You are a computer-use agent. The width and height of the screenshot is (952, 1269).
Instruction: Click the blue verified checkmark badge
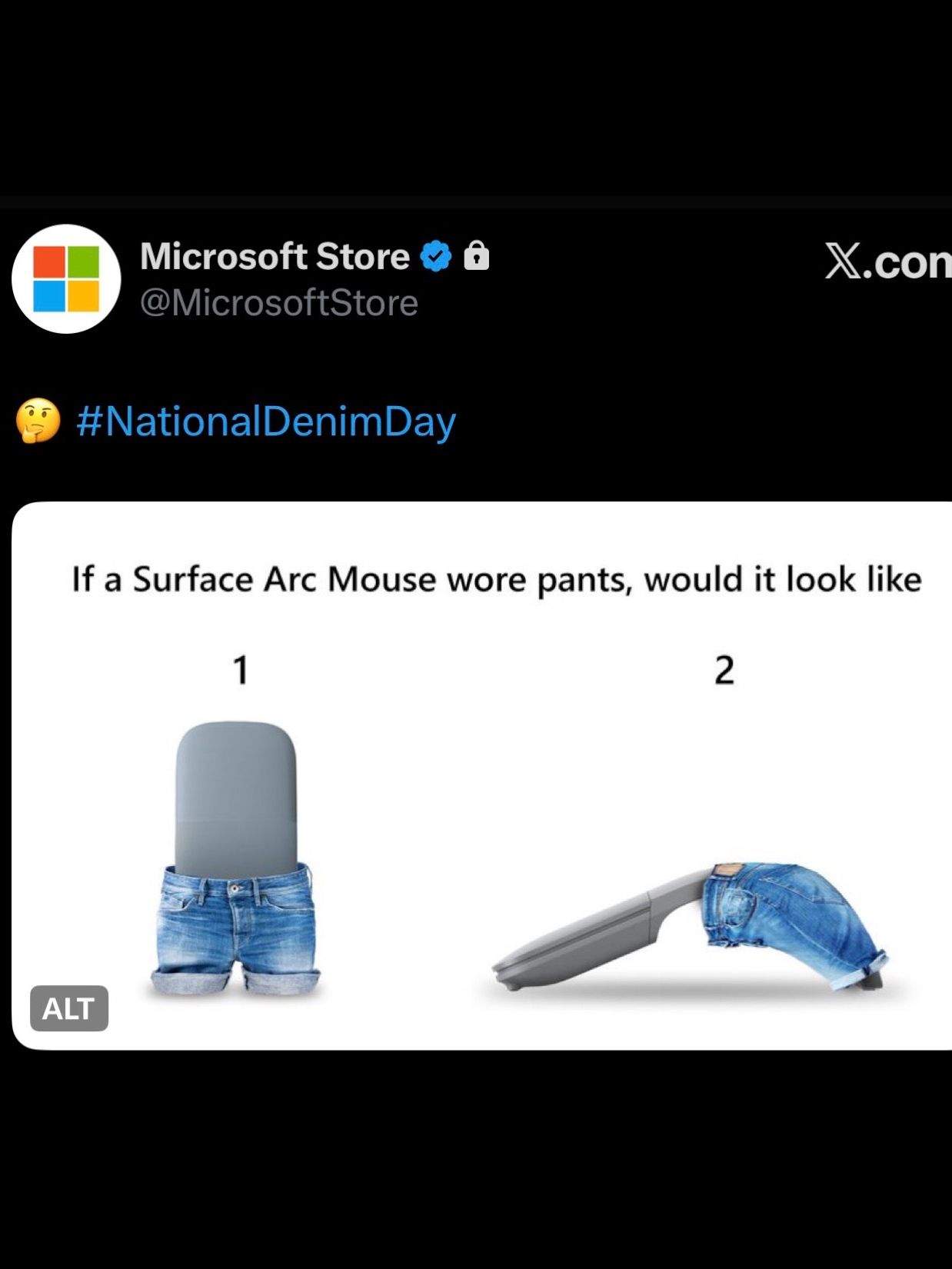(435, 257)
